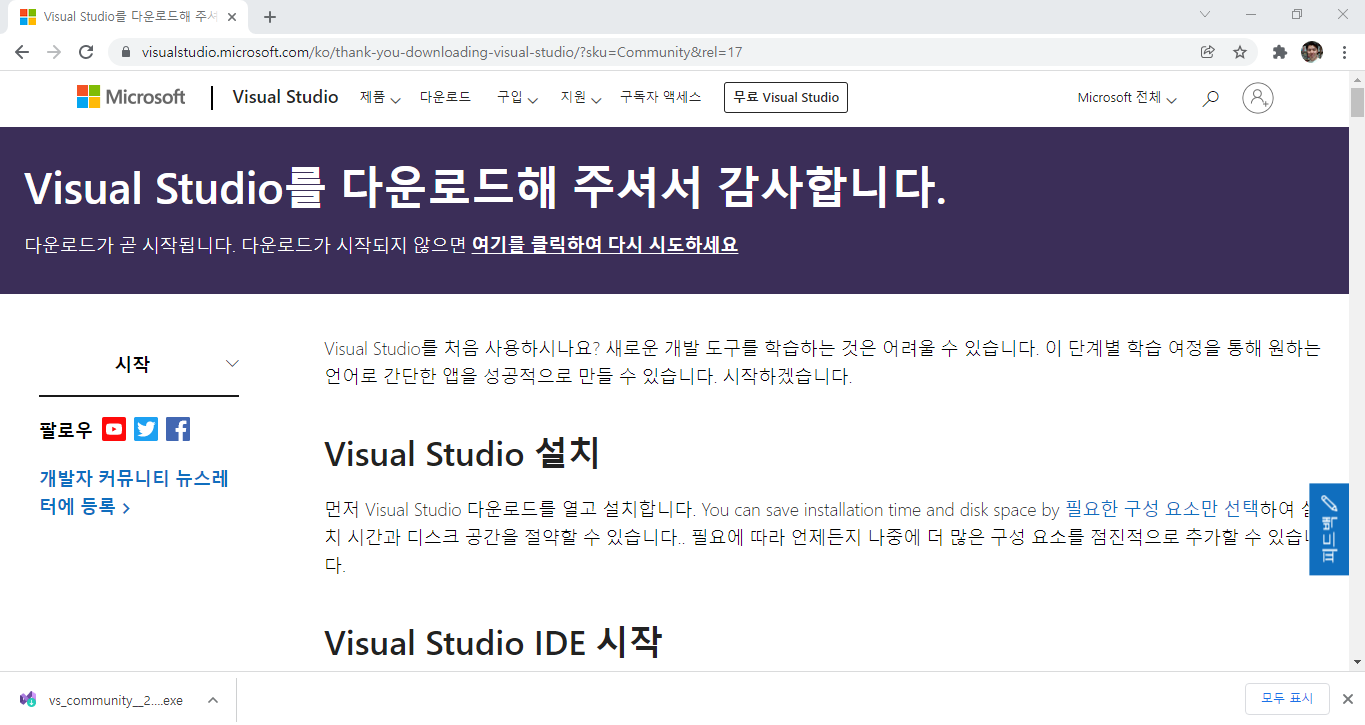Click the 여기를 클릭하여 retry download link
Image resolution: width=1365 pixels, height=725 pixels.
(605, 244)
